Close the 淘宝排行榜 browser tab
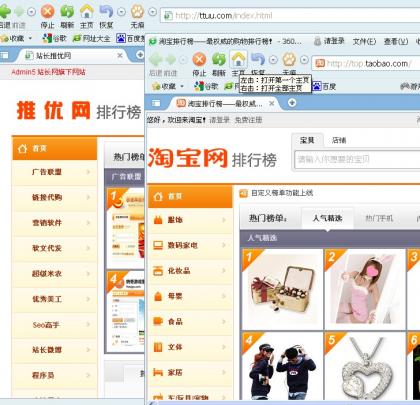The image size is (420, 405). click(x=272, y=103)
